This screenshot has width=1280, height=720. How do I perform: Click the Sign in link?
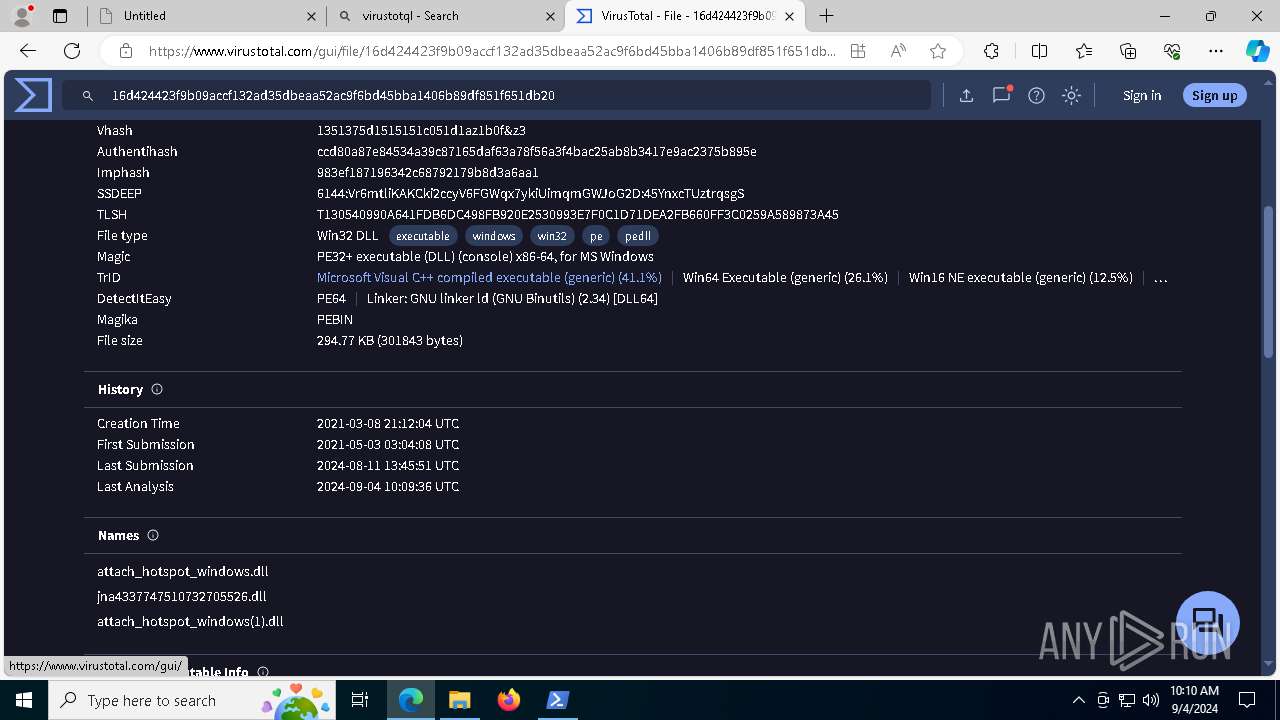[x=1142, y=95]
